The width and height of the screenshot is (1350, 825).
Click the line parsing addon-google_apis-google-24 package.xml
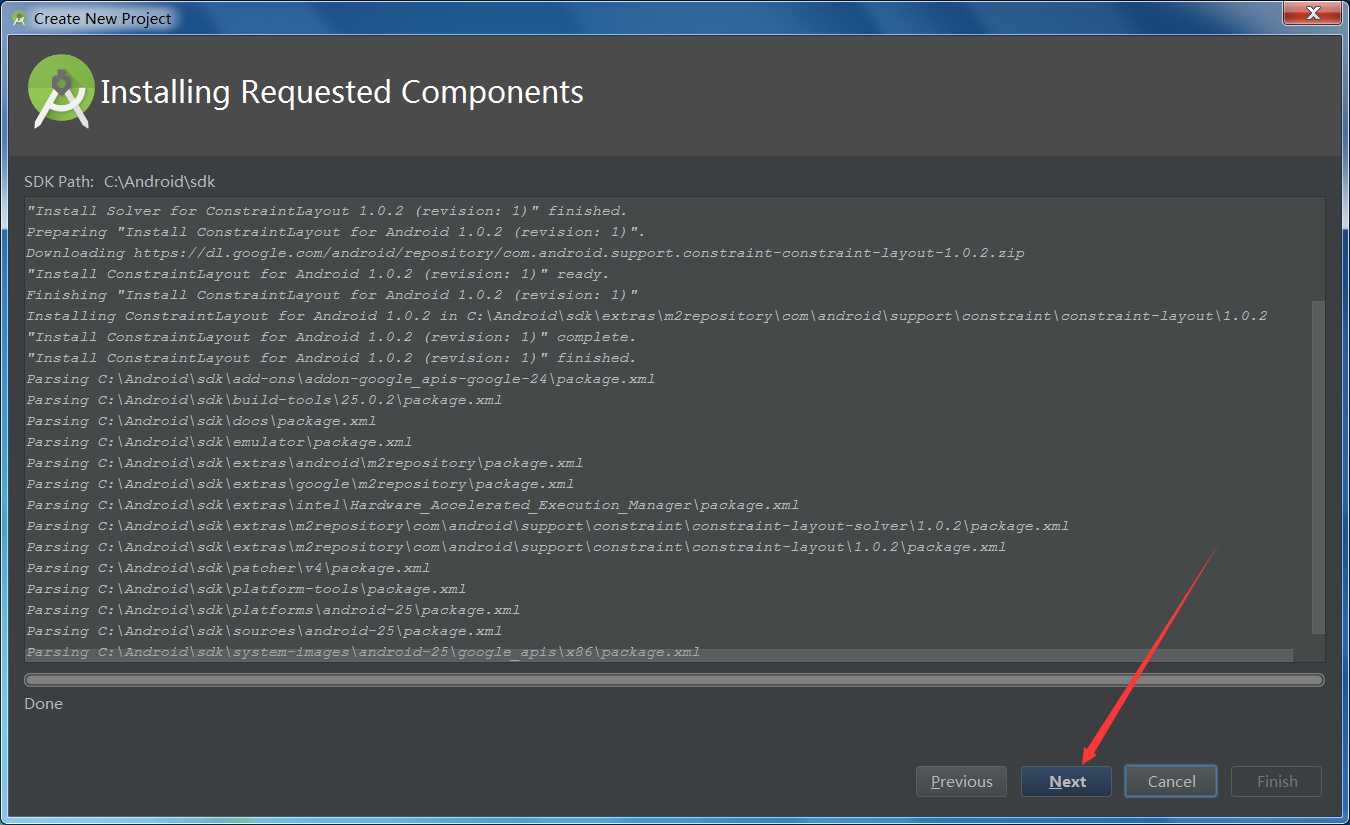(x=341, y=379)
